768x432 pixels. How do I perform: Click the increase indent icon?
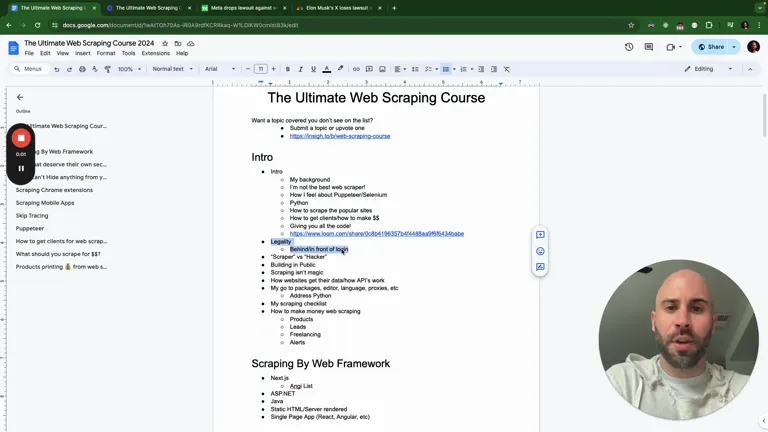pos(494,69)
